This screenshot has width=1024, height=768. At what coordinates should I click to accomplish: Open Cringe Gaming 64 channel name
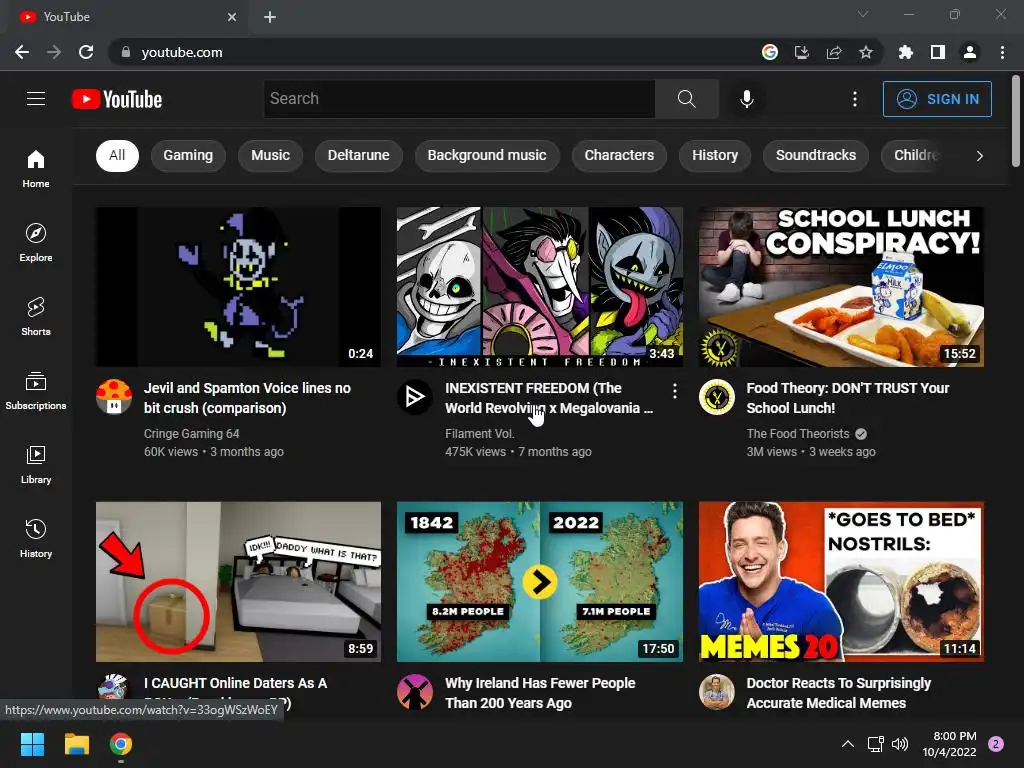(191, 434)
